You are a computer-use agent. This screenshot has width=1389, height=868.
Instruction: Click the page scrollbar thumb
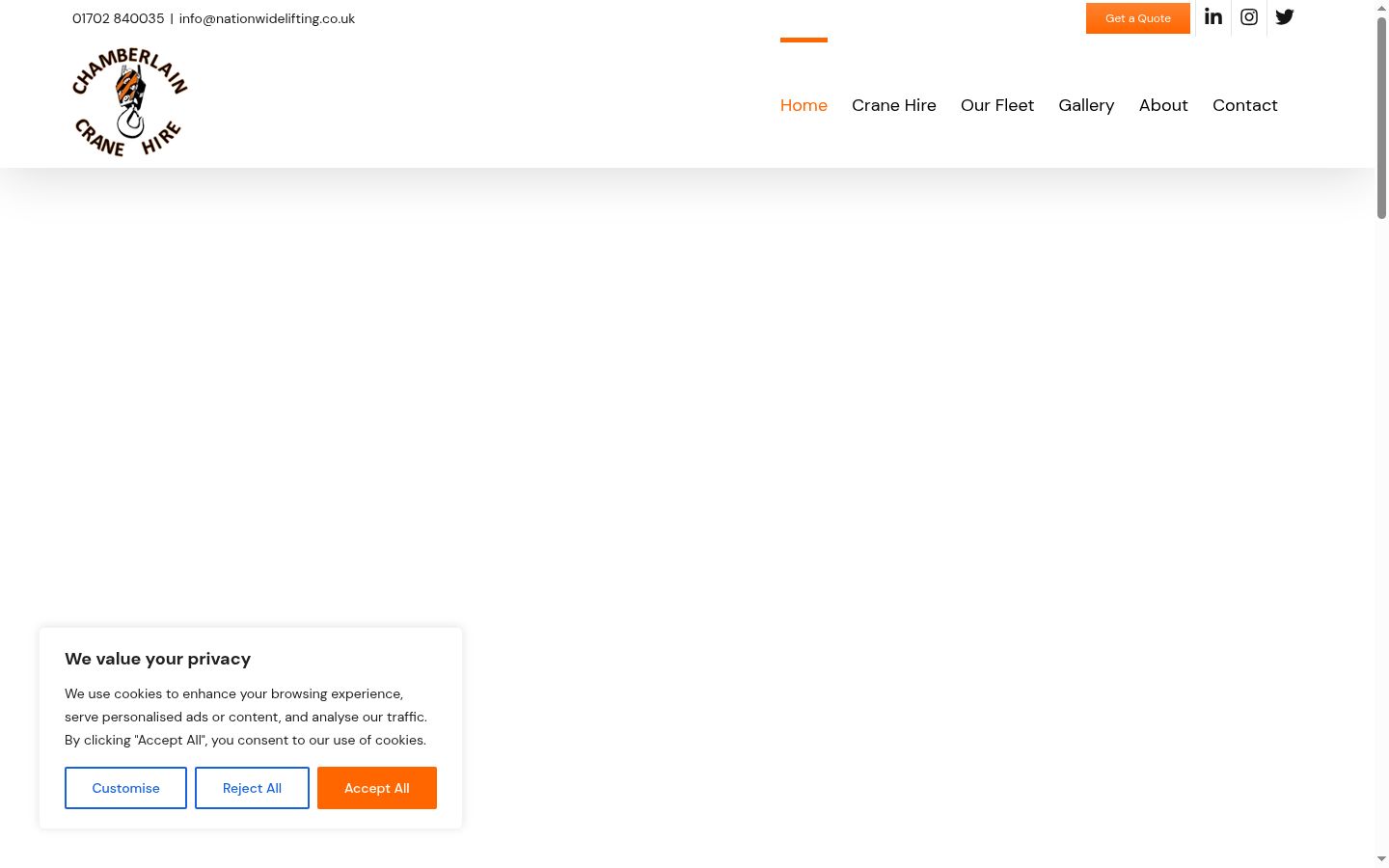click(x=1381, y=118)
